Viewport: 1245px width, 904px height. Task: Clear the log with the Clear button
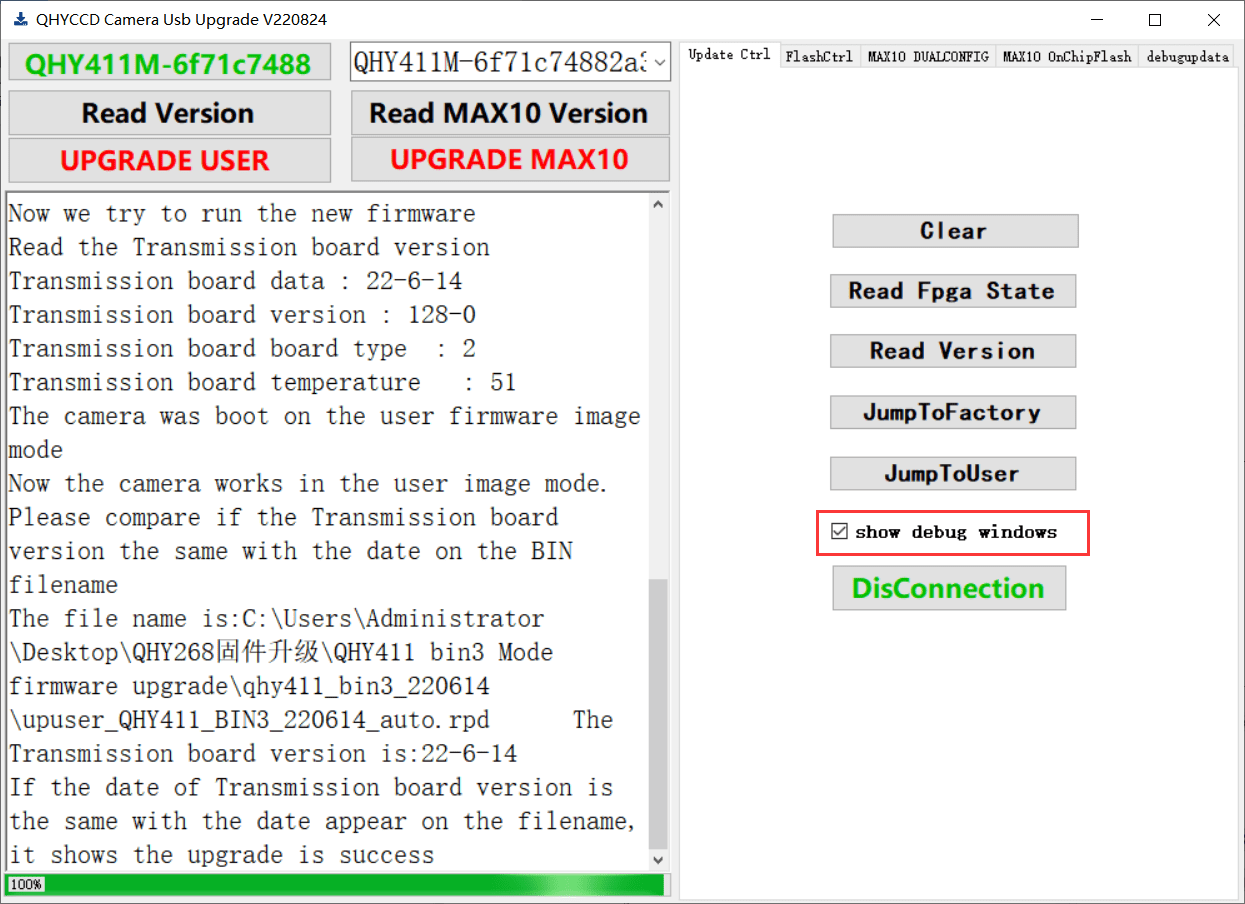point(955,231)
